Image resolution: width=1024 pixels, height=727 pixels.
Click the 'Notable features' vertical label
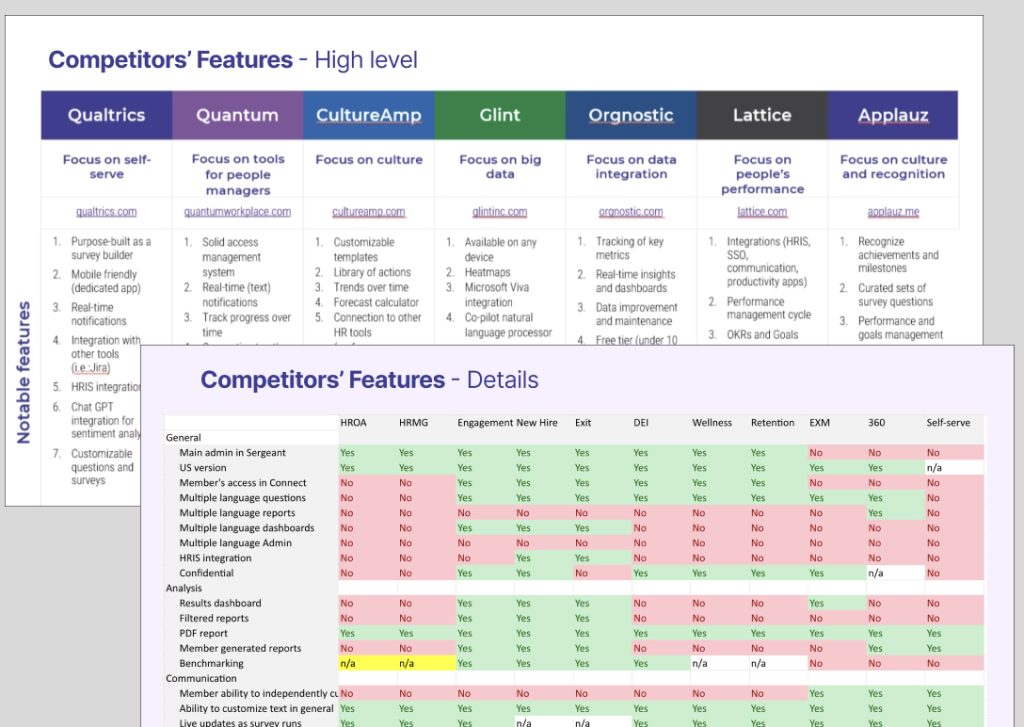[x=24, y=372]
